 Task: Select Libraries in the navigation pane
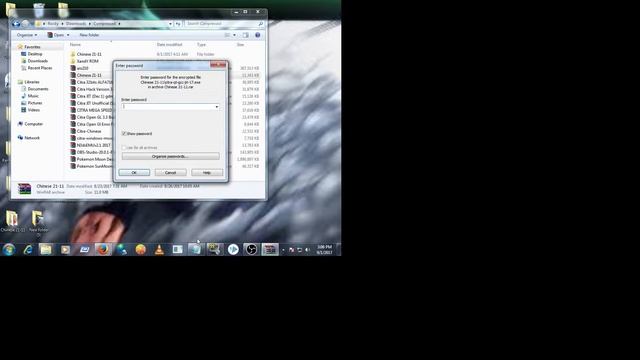tap(32, 82)
